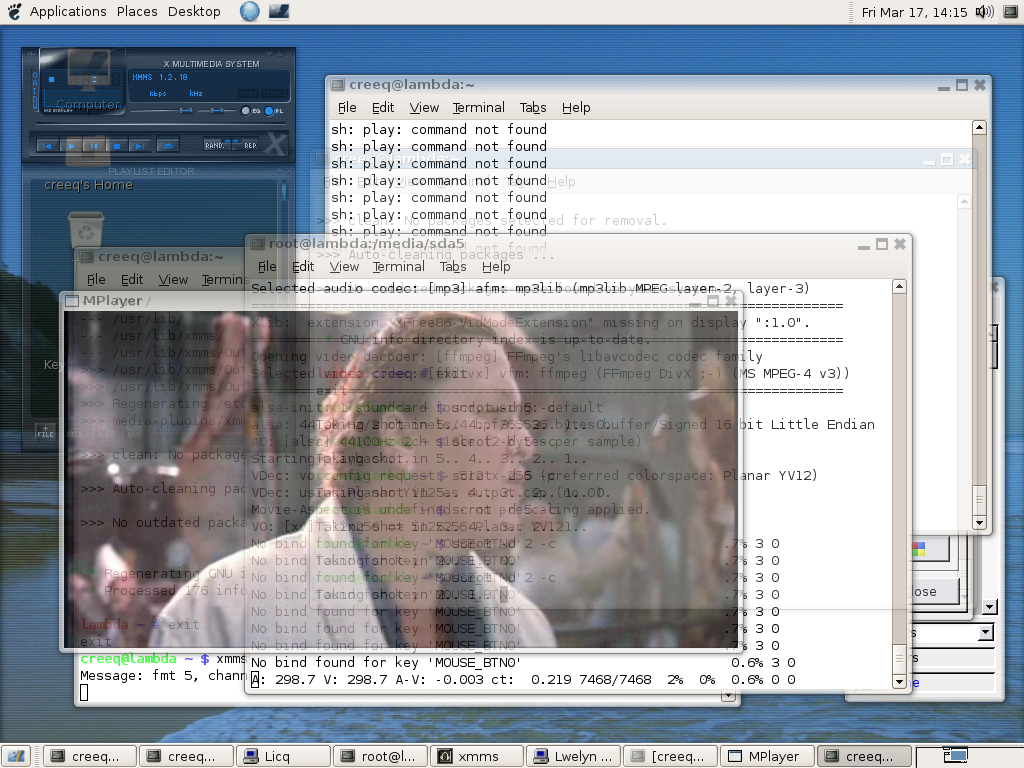
Task: Open combo box dropdown arrow in rear window
Action: point(985,632)
